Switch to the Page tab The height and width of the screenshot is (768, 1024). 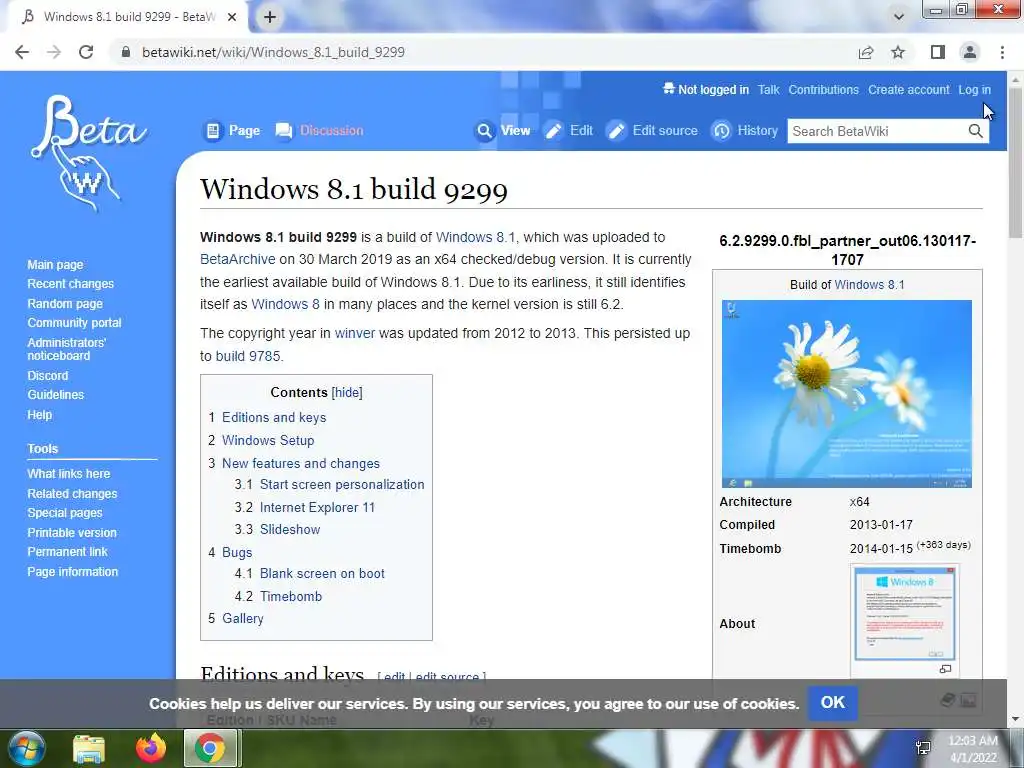(x=232, y=131)
